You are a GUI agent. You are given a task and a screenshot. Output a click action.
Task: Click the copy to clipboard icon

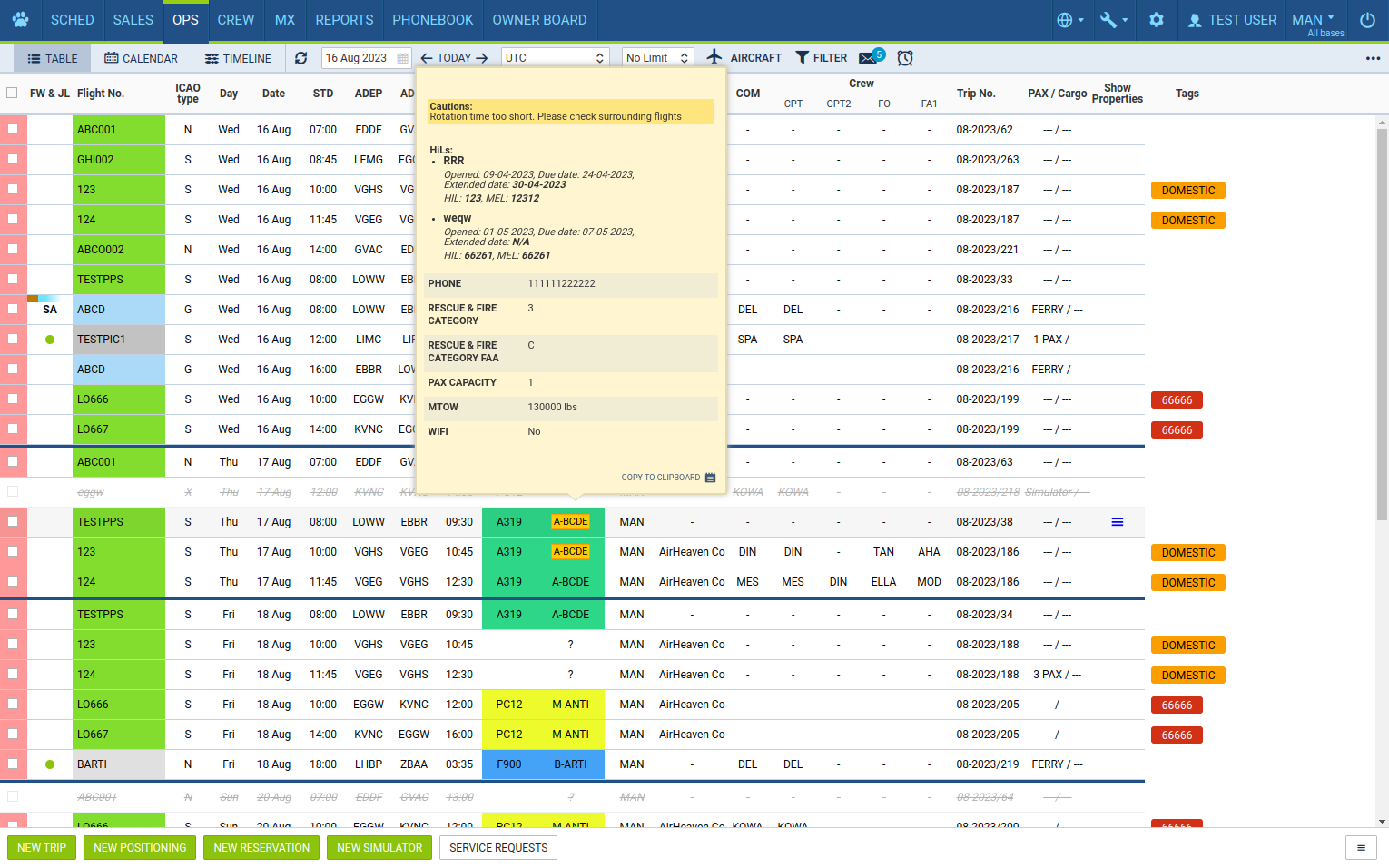coord(710,478)
